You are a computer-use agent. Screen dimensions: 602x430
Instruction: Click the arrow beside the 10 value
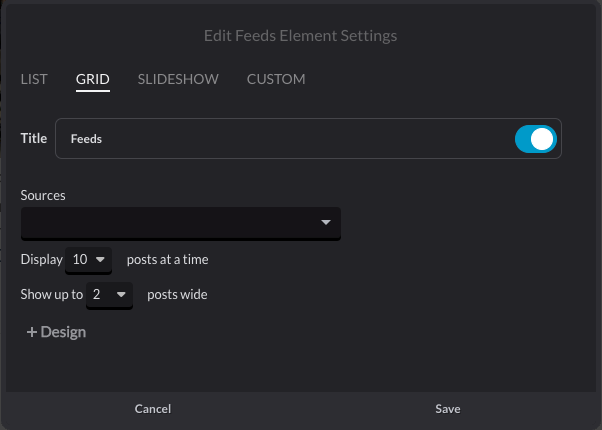pos(100,260)
